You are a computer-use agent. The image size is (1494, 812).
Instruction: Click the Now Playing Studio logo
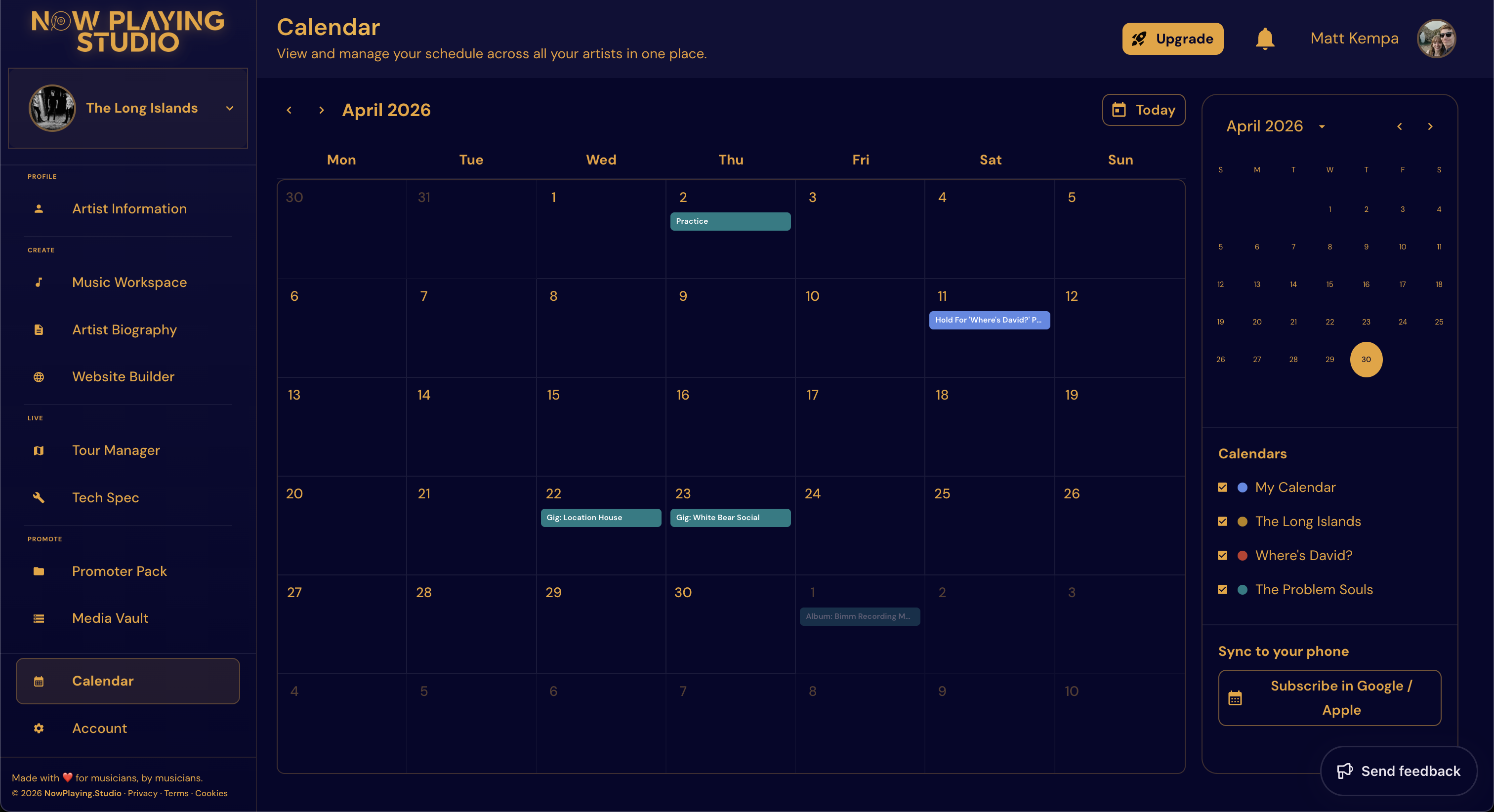pyautogui.click(x=127, y=32)
